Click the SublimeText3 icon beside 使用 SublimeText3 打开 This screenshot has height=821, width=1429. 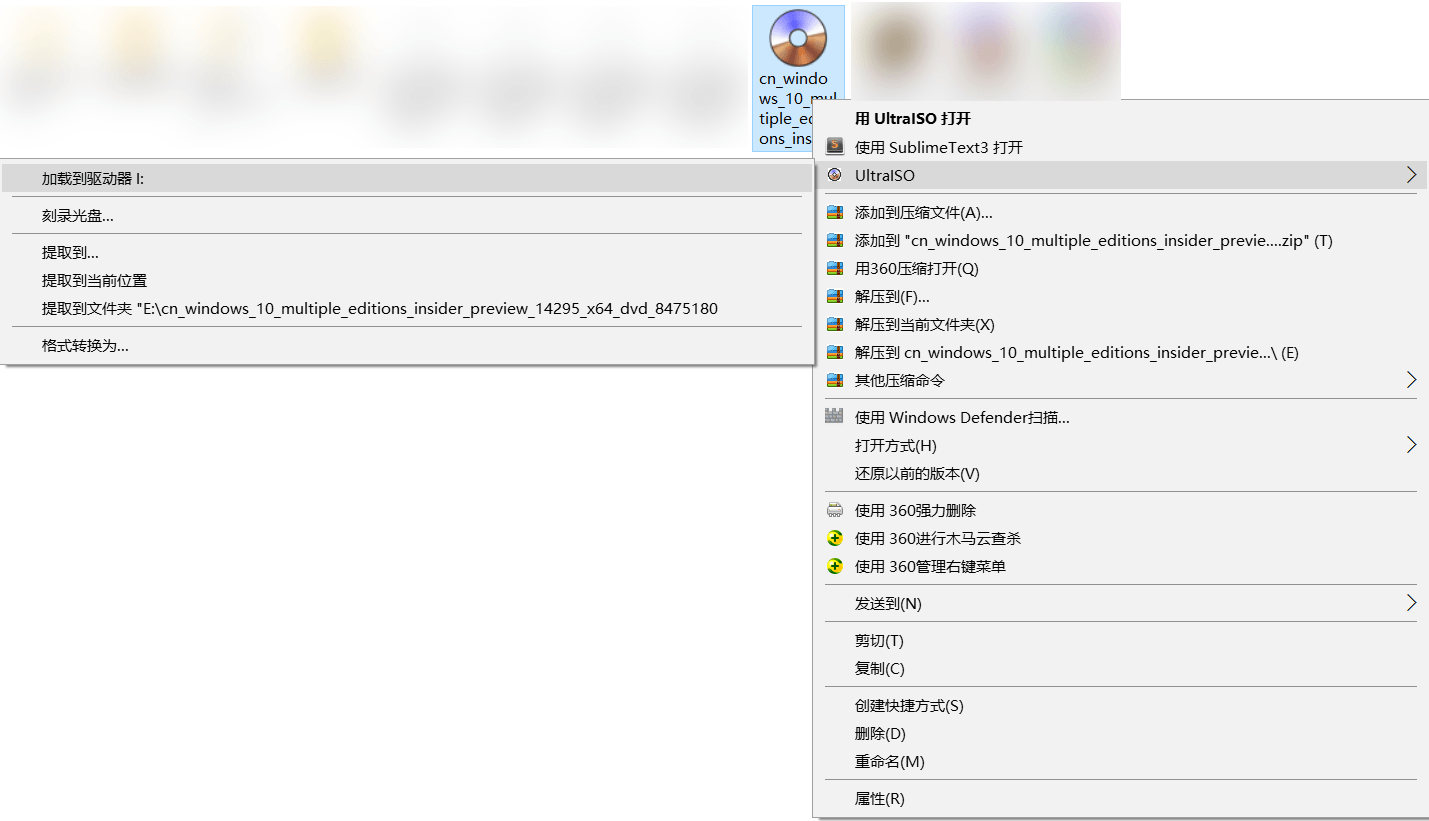(x=834, y=147)
